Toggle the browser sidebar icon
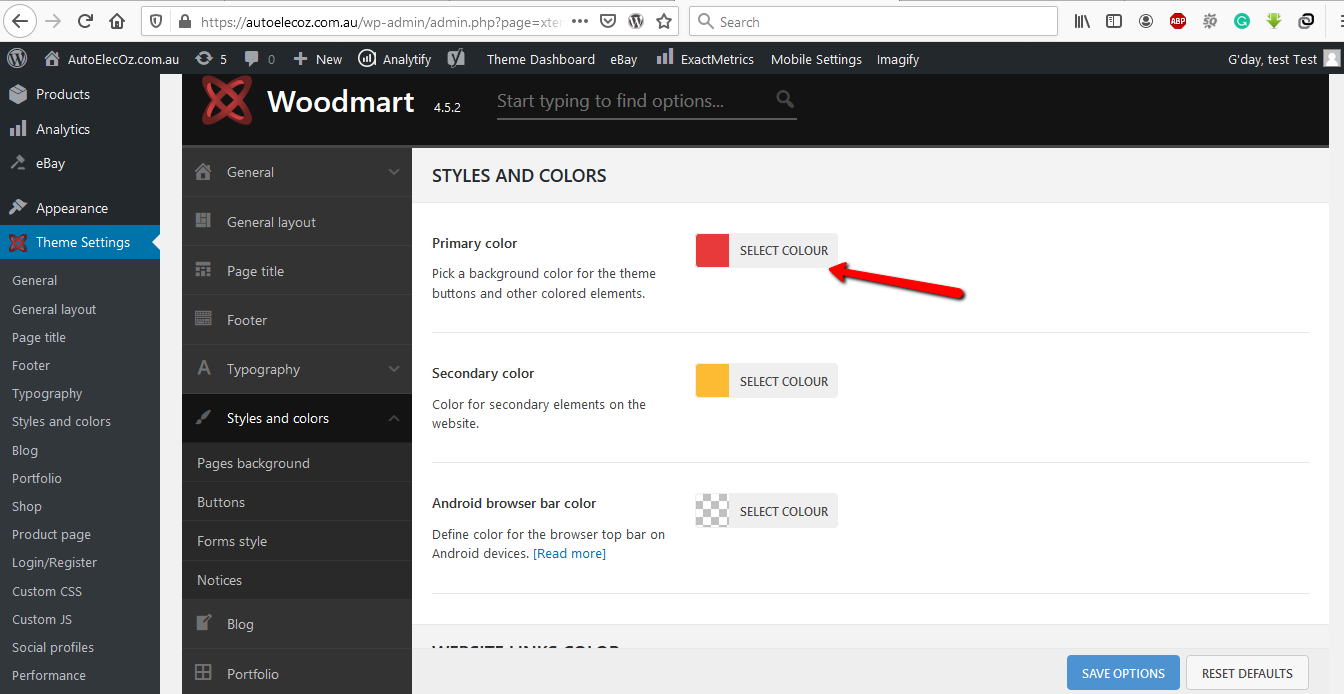The height and width of the screenshot is (694, 1344). [1114, 21]
